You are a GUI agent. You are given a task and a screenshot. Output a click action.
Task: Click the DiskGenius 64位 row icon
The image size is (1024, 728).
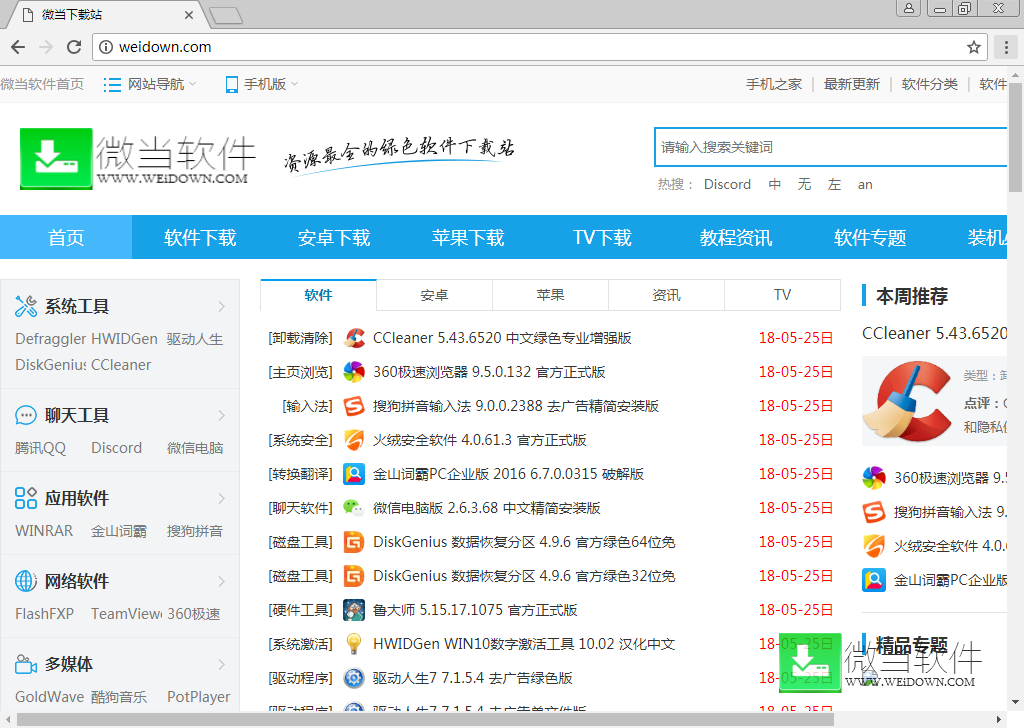coord(354,541)
